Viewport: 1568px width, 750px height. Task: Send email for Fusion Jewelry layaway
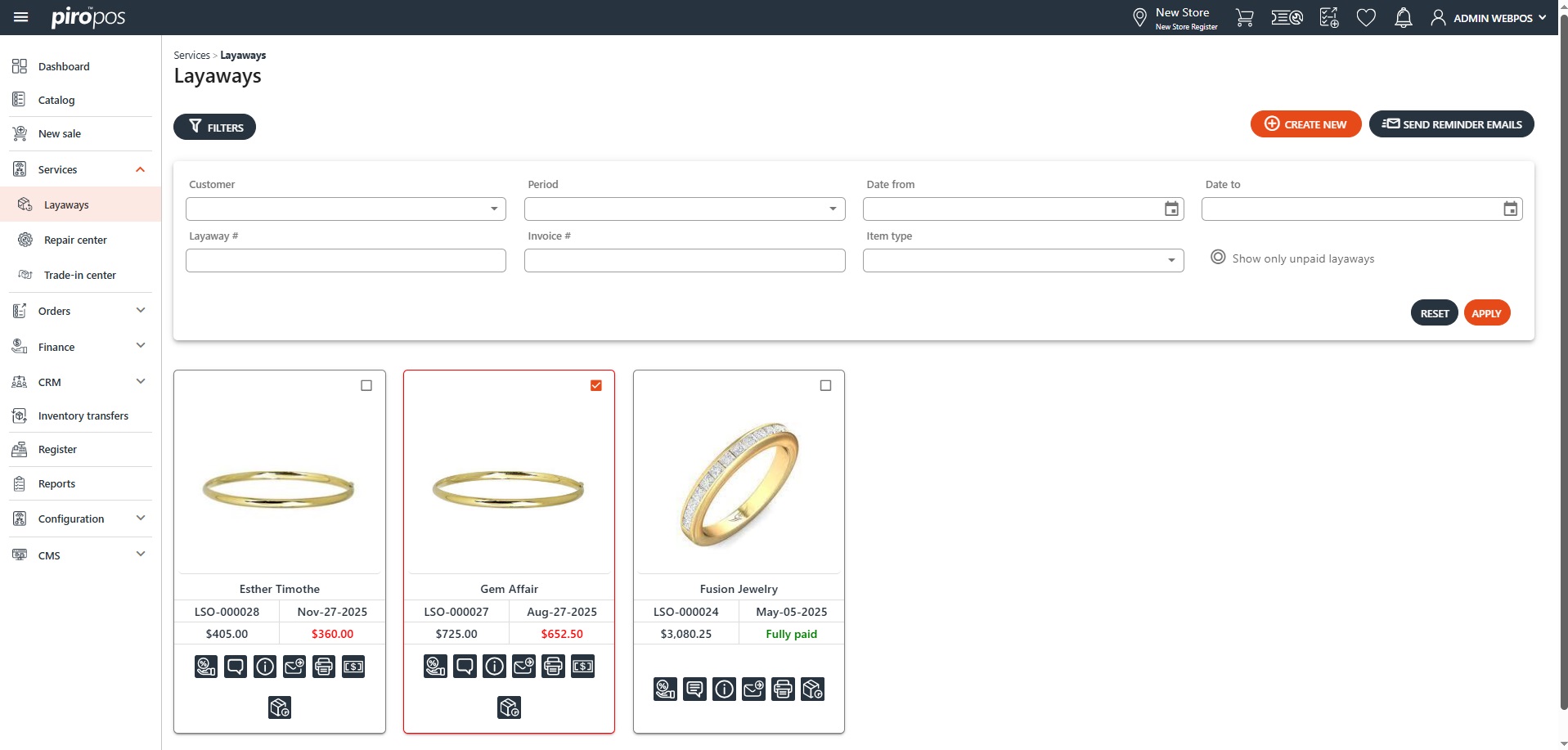pos(753,689)
